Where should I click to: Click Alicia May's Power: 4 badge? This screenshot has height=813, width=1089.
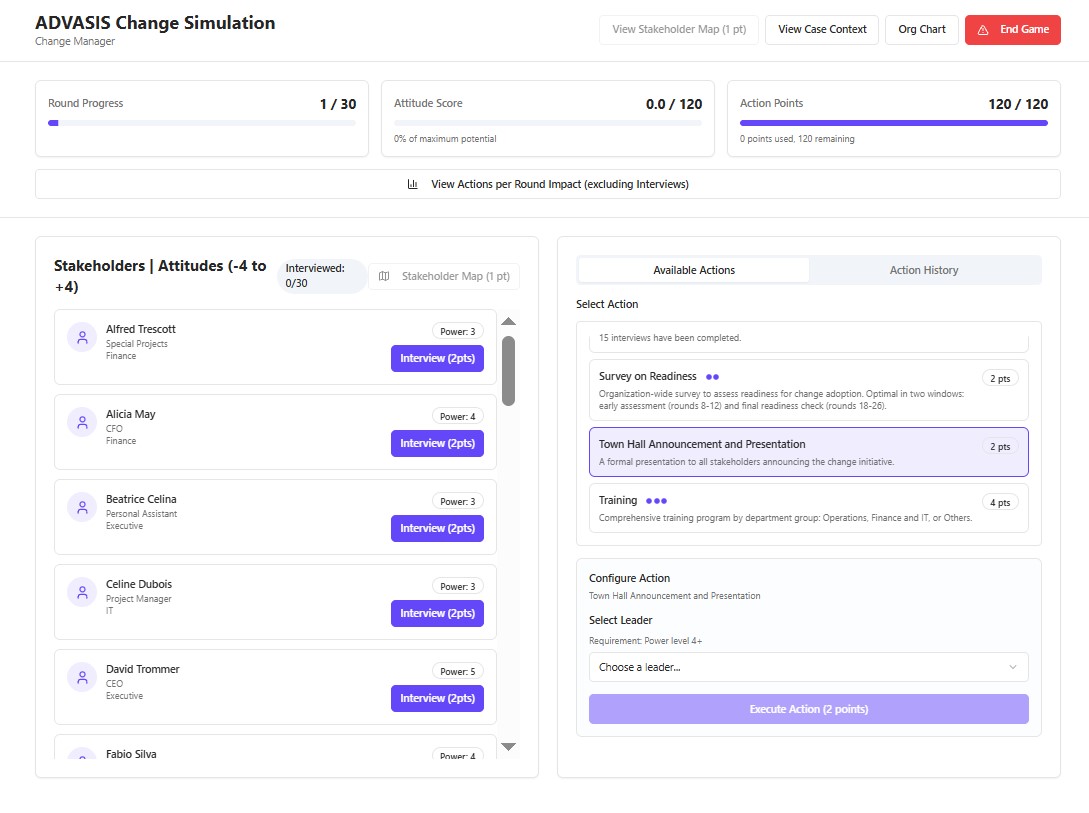point(458,417)
